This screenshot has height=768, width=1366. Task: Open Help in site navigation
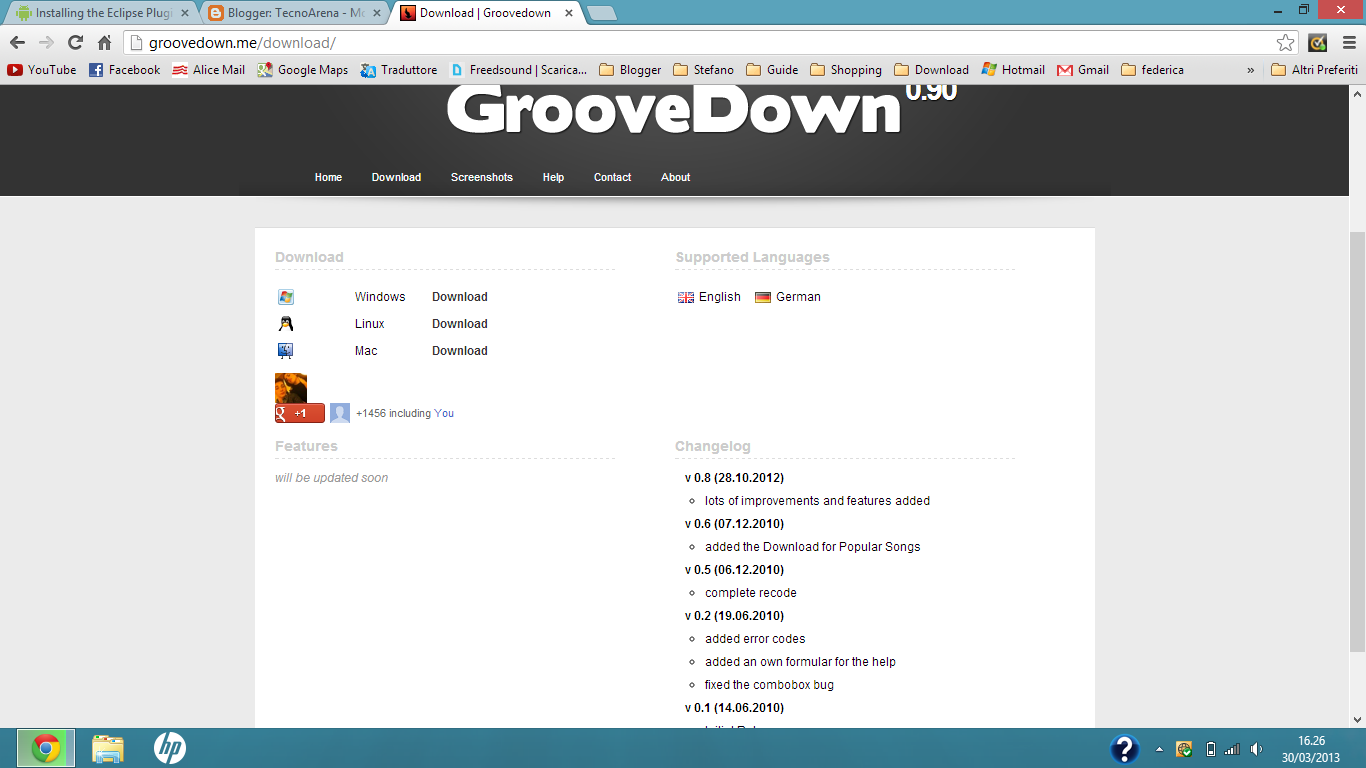[x=553, y=177]
